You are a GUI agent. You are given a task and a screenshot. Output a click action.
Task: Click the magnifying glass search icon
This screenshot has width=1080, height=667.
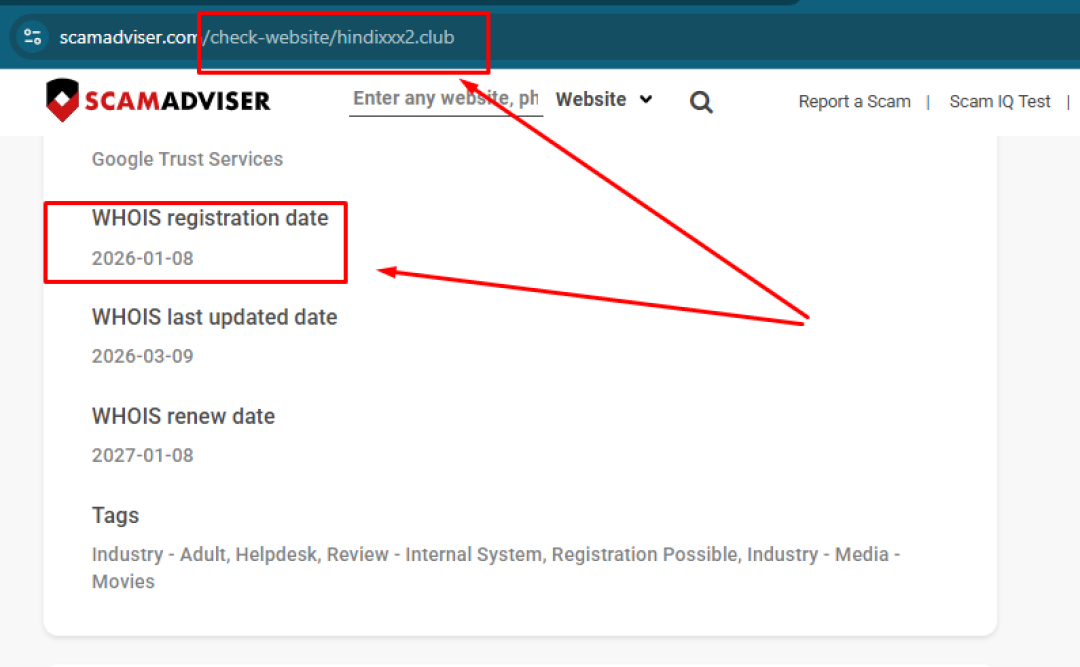pyautogui.click(x=700, y=102)
